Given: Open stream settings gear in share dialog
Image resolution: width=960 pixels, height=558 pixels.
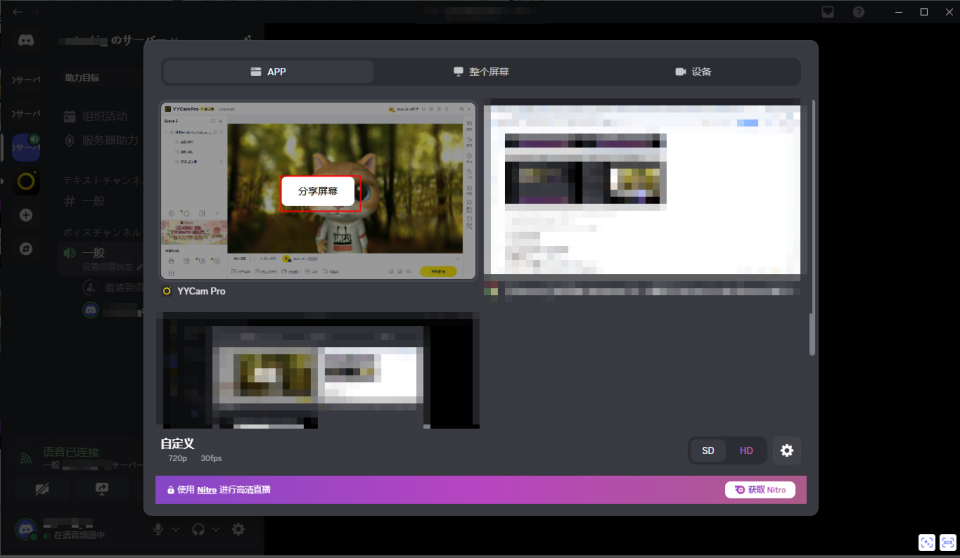Looking at the screenshot, I should (x=787, y=451).
